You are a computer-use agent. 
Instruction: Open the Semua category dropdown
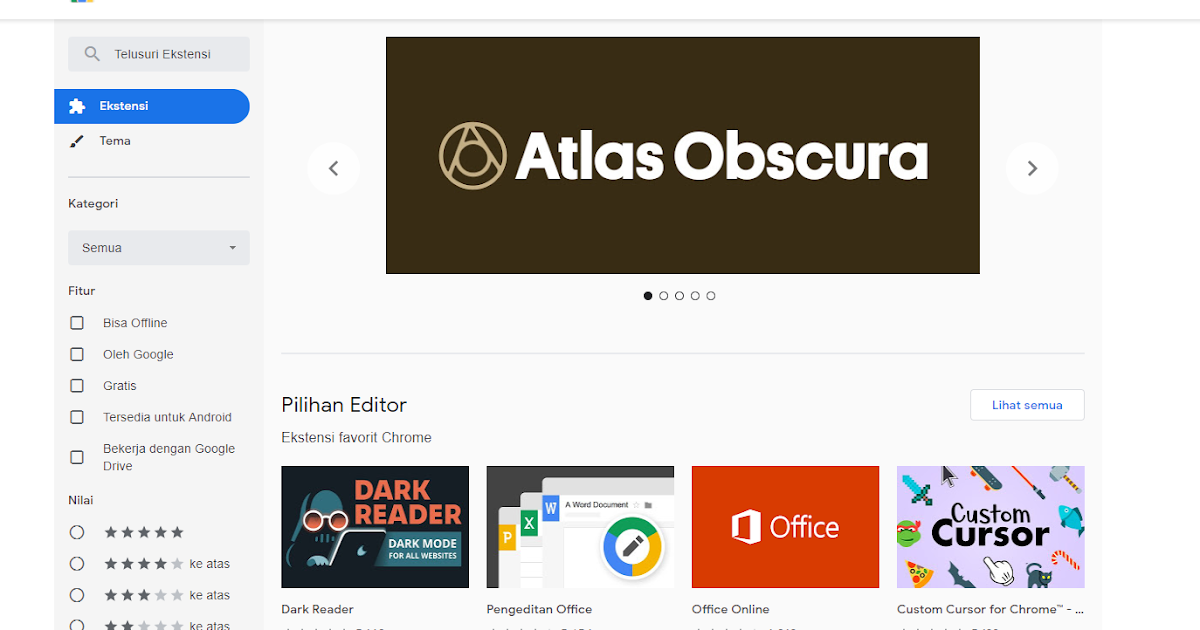159,248
